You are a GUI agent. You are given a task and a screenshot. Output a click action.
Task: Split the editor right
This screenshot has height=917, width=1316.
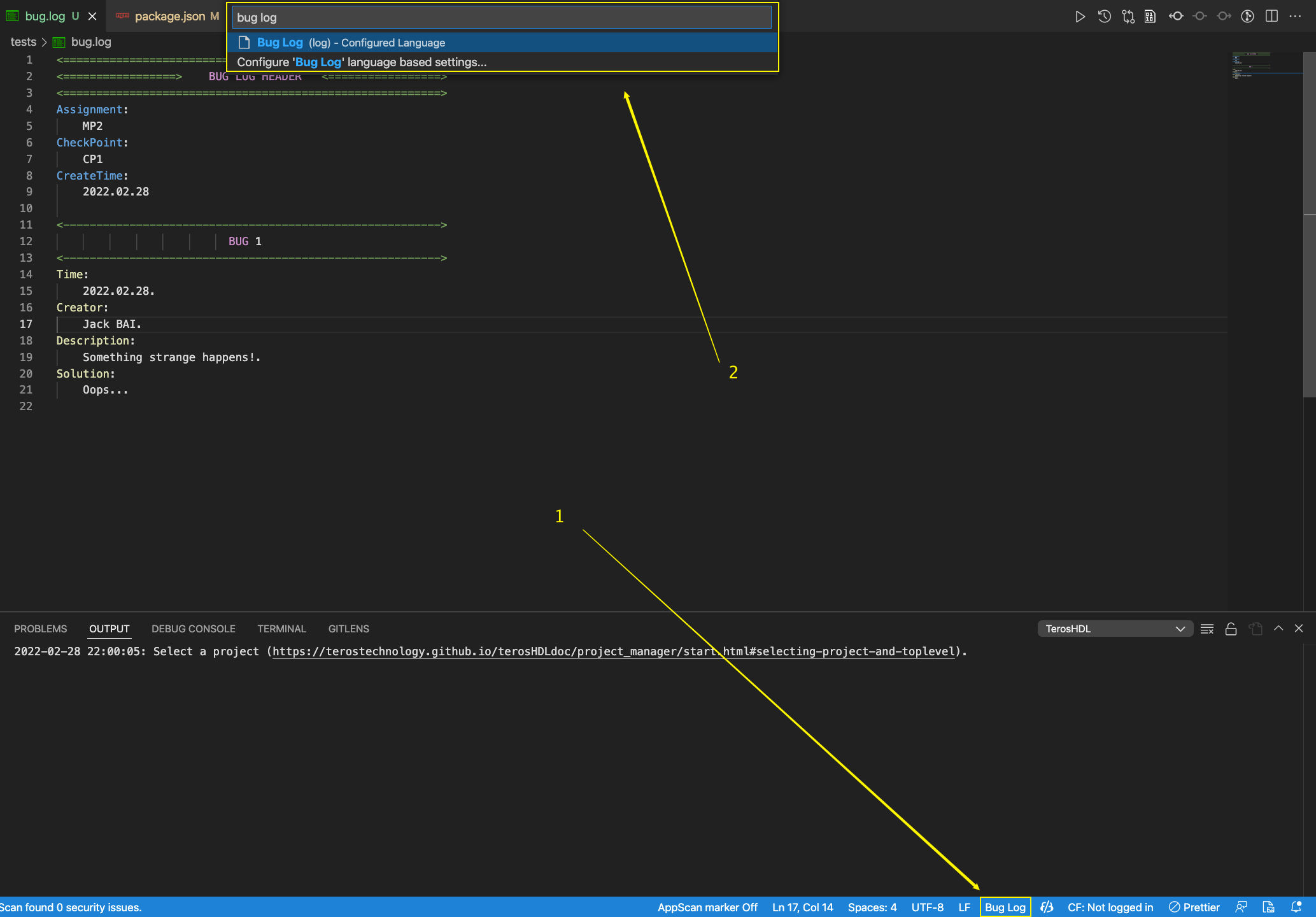point(1271,17)
